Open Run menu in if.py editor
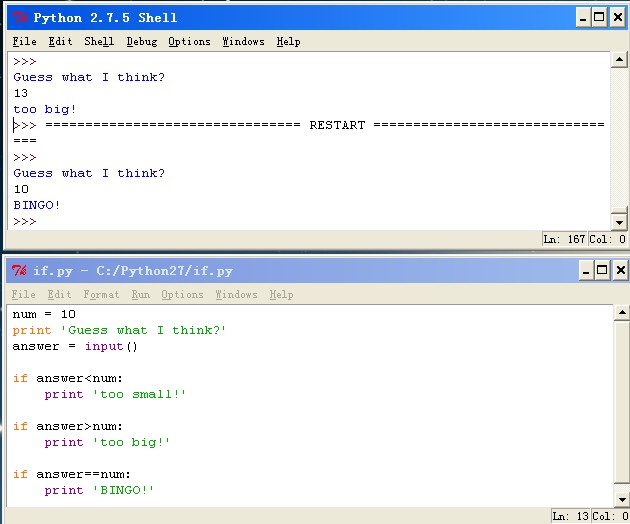 (x=141, y=295)
